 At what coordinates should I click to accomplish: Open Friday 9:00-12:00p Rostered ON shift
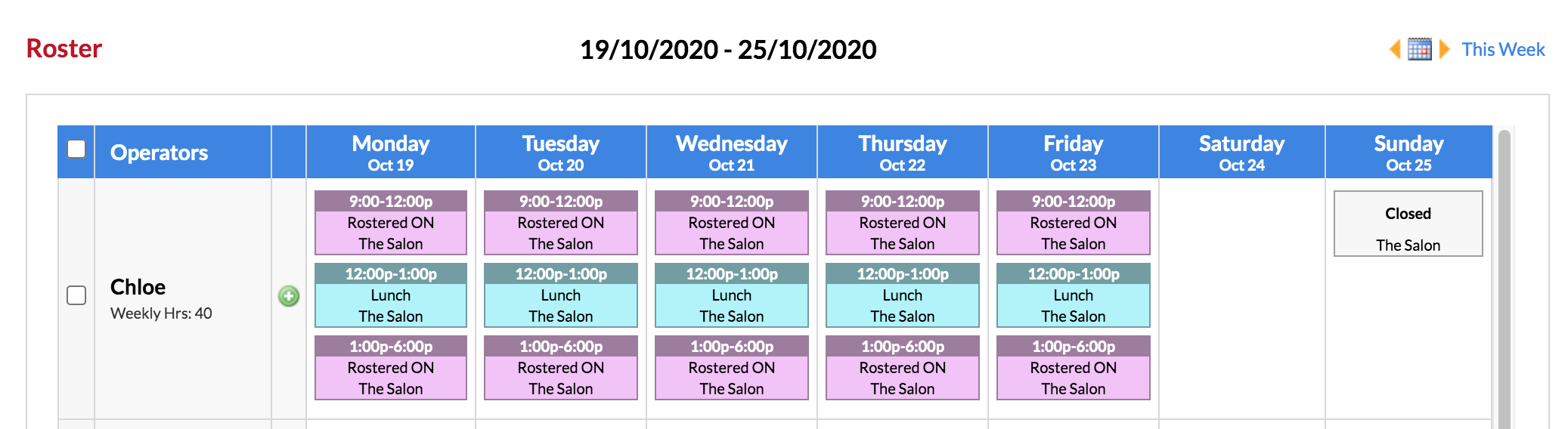[1073, 223]
